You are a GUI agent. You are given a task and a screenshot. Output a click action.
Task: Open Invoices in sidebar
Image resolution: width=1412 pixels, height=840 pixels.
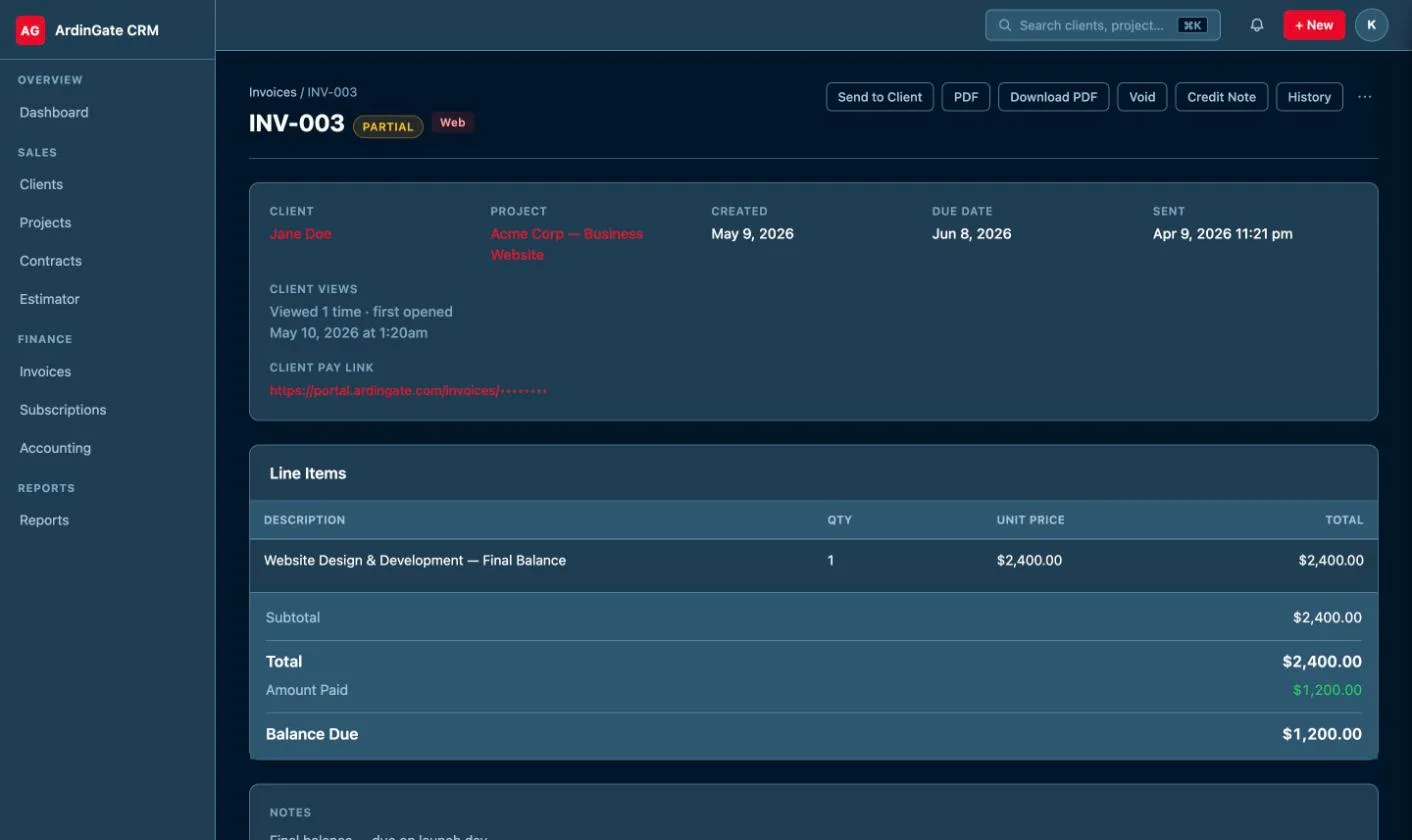pos(45,371)
